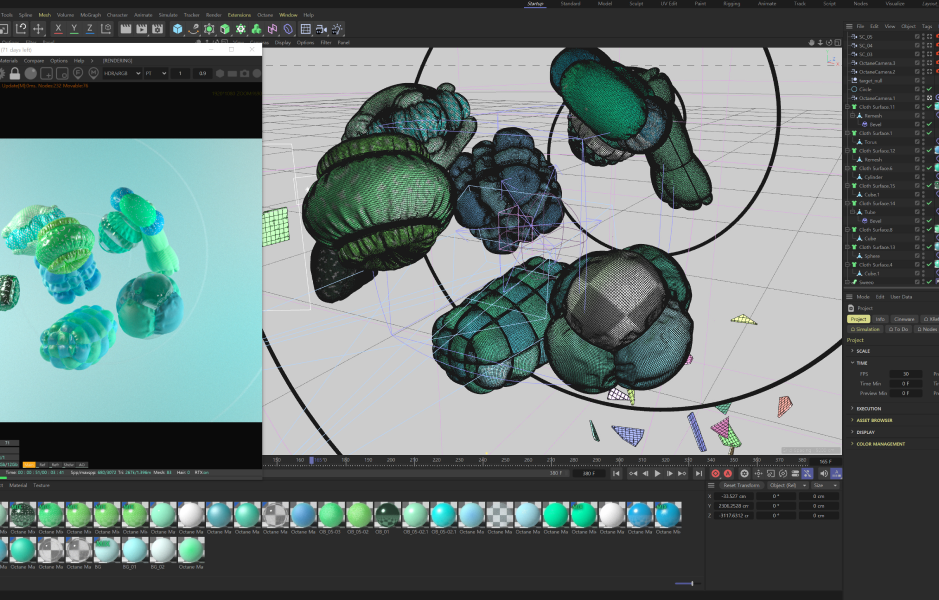The image size is (939, 600).
Task: Toggle layer checkbox for target_null
Action: (x=917, y=80)
